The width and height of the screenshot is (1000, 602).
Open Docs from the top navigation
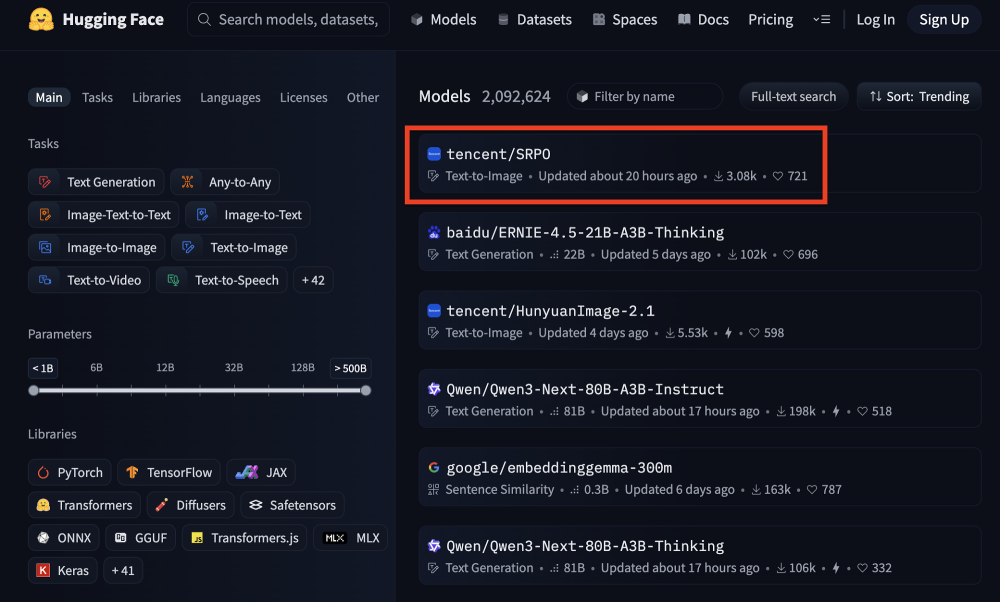702,20
